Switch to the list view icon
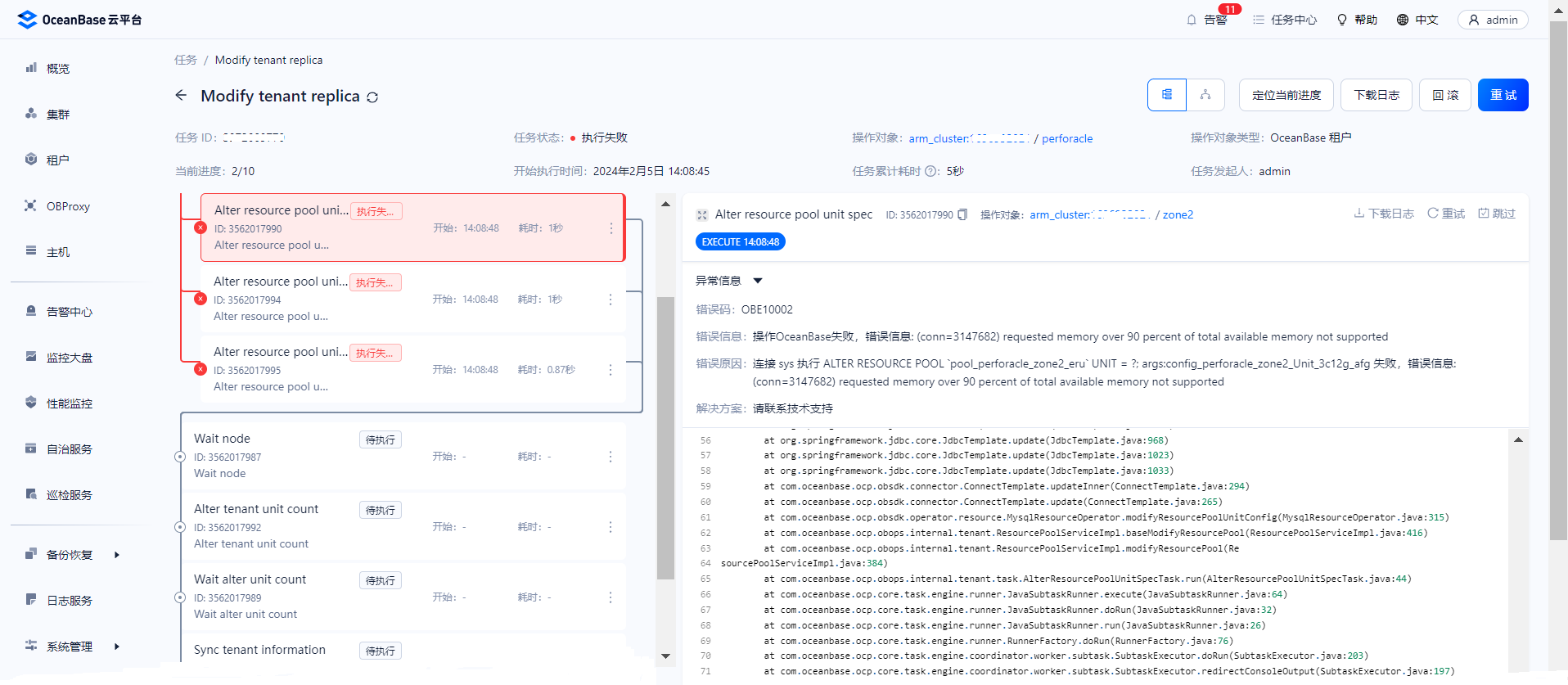Image resolution: width=1568 pixels, height=685 pixels. click(x=1167, y=95)
